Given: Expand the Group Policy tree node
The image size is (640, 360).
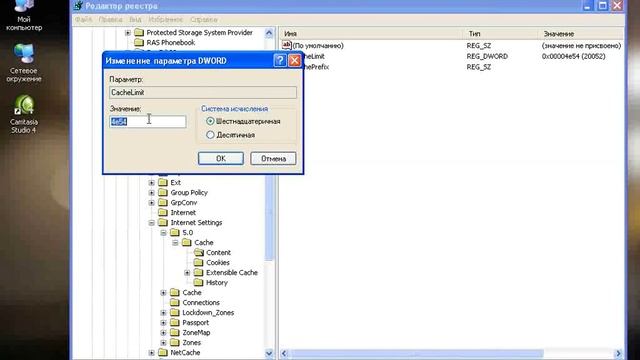Looking at the screenshot, I should pyautogui.click(x=151, y=192).
